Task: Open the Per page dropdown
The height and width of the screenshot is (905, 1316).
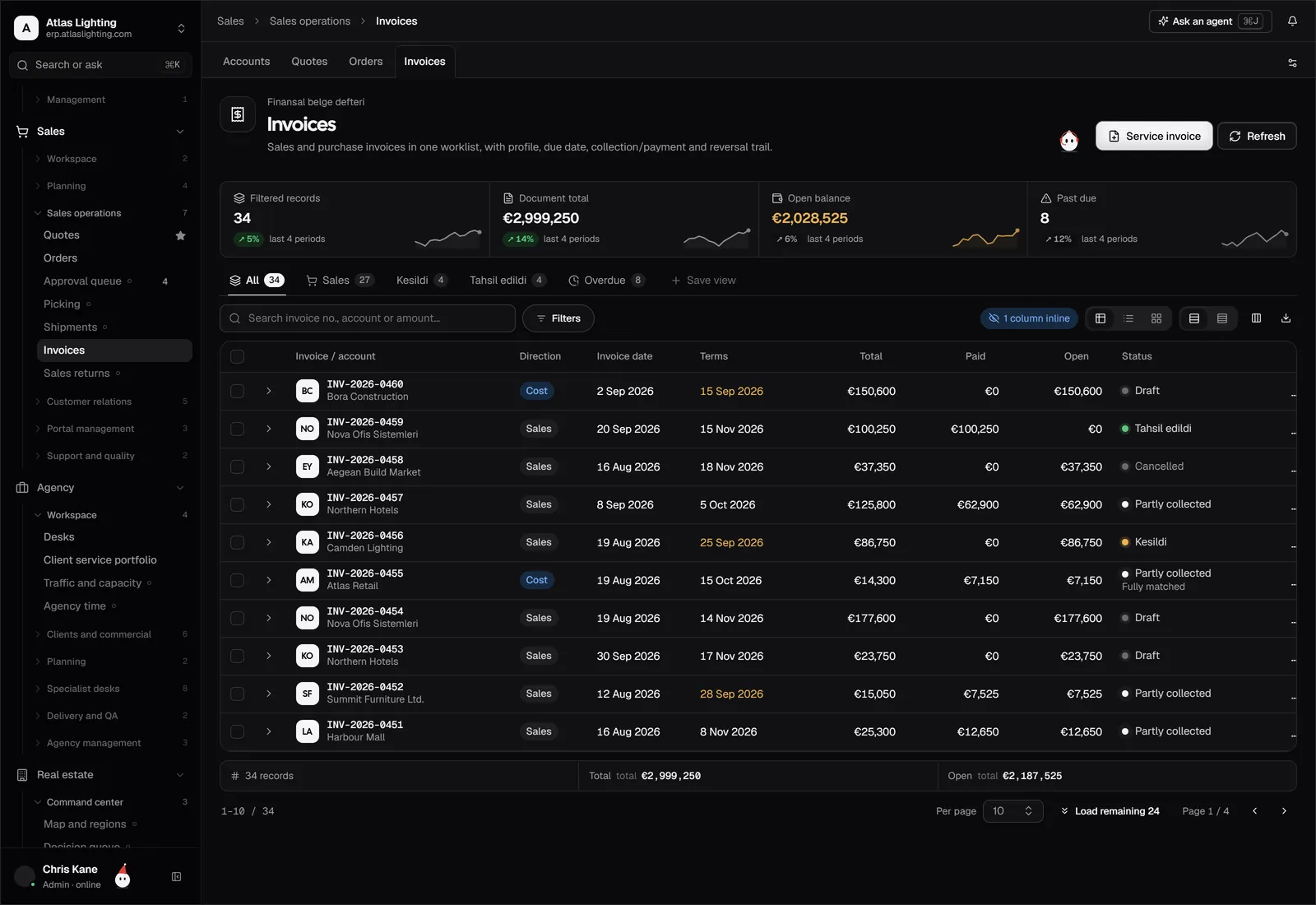Action: click(x=1012, y=811)
